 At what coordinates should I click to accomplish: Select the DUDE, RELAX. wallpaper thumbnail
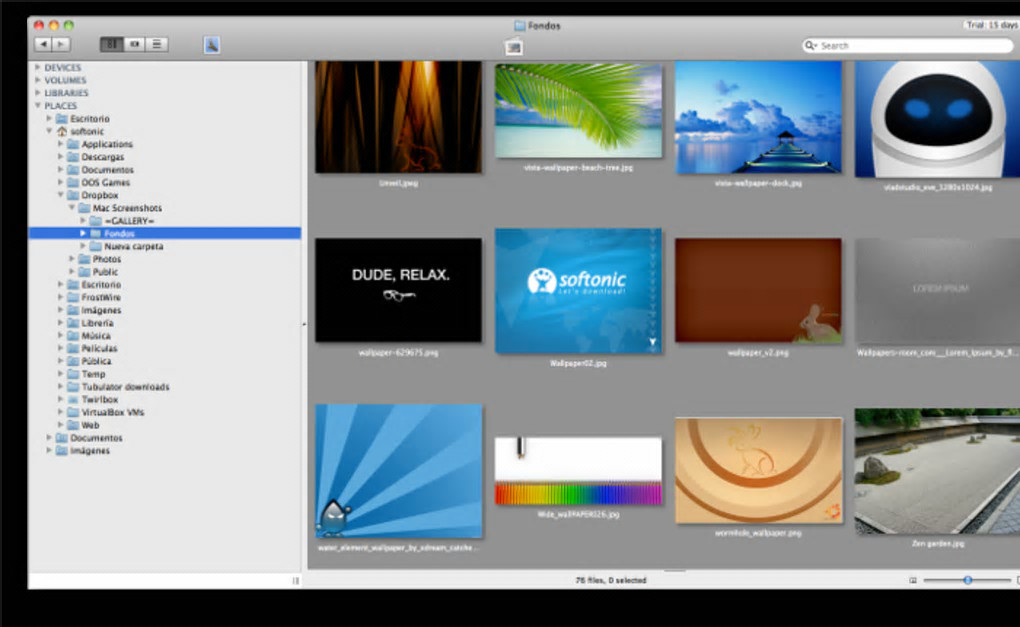click(x=398, y=290)
